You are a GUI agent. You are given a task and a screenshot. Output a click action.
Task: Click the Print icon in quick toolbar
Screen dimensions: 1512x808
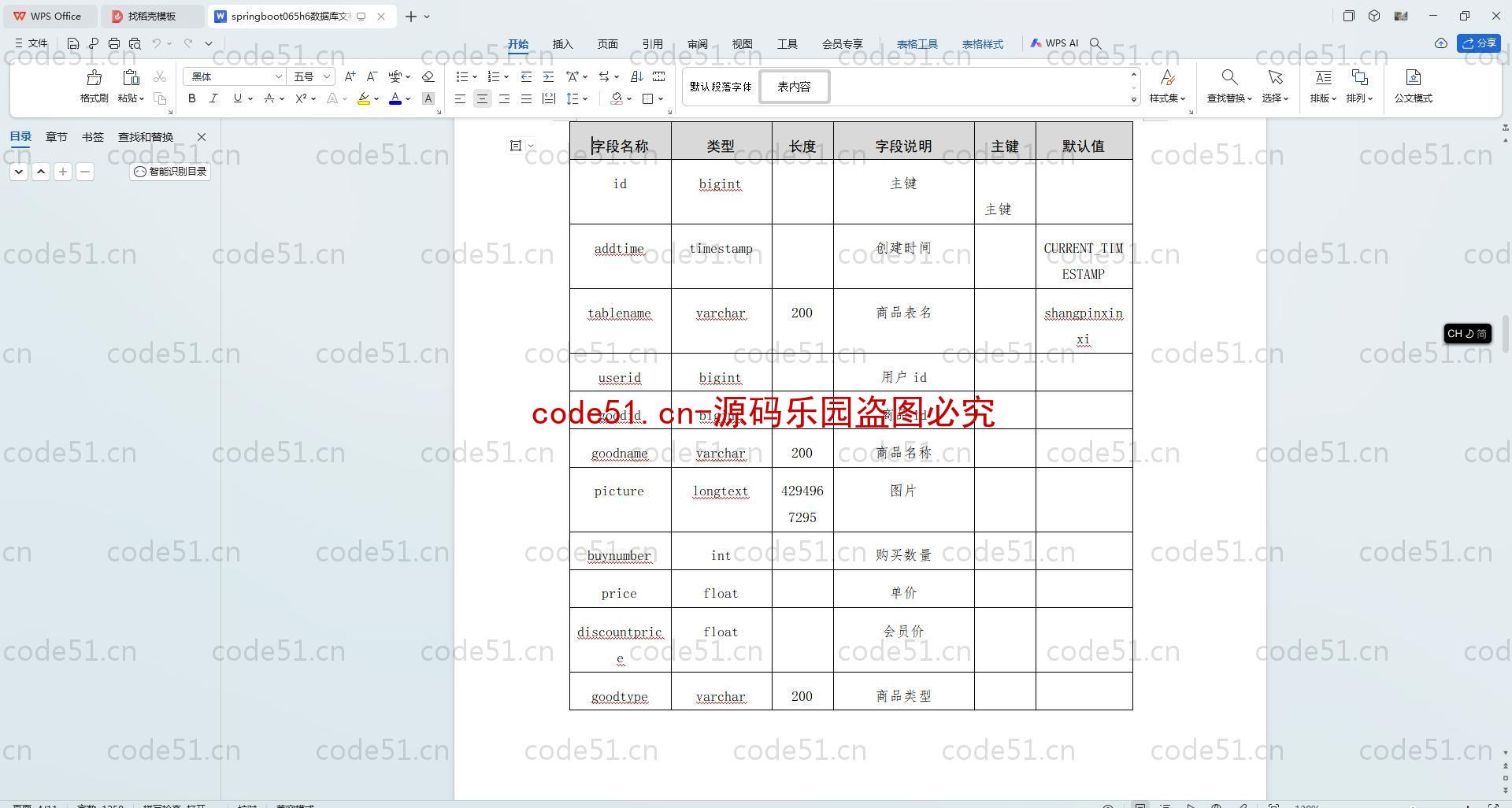(x=114, y=43)
